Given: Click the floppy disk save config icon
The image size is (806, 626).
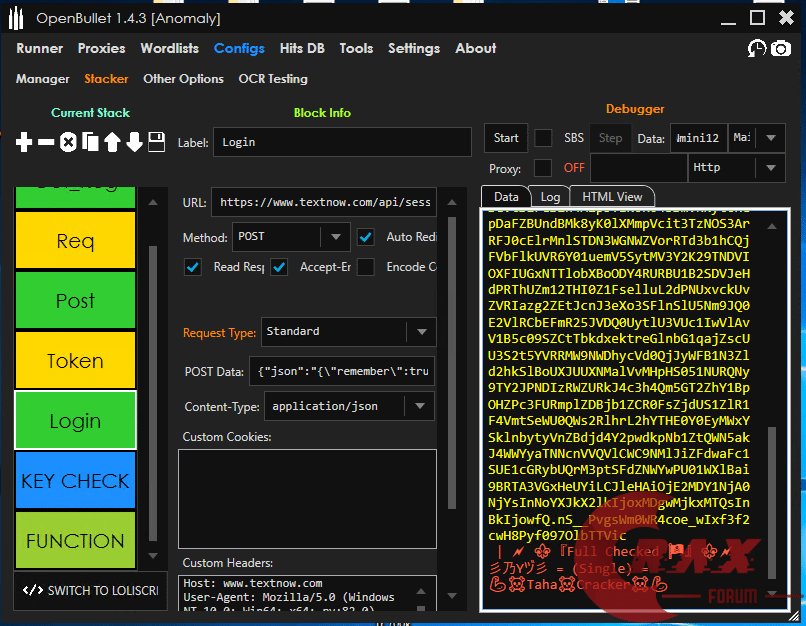Looking at the screenshot, I should coord(156,143).
